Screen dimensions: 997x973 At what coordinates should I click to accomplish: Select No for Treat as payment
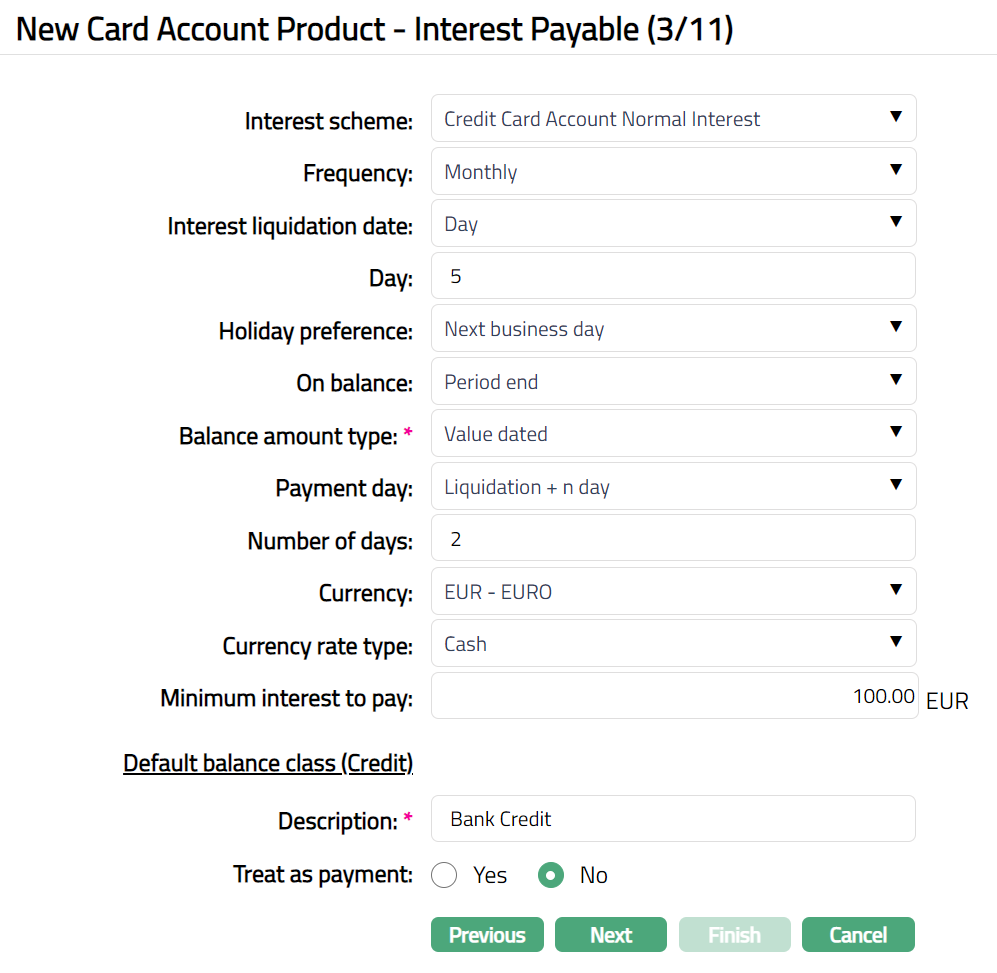point(551,875)
